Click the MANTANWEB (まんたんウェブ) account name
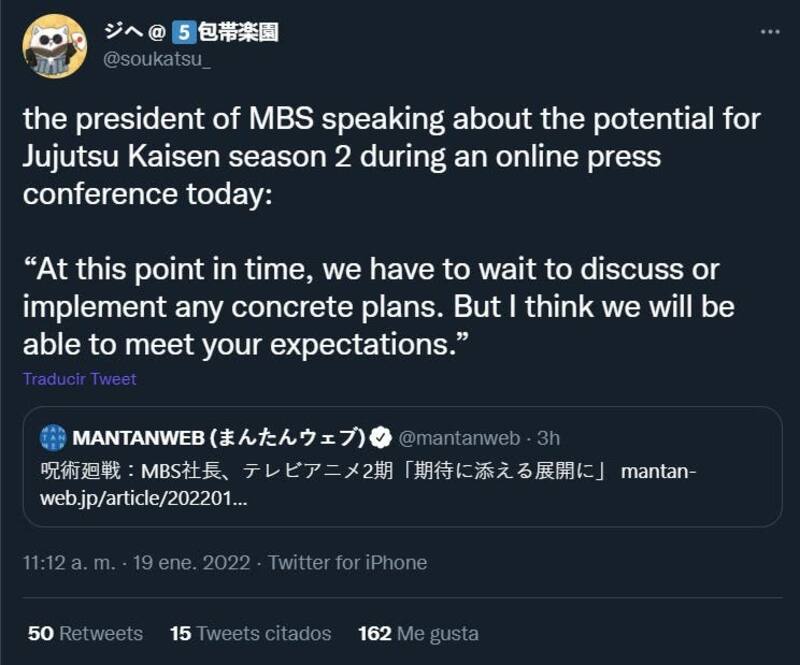Image resolution: width=800 pixels, height=665 pixels. tap(219, 437)
